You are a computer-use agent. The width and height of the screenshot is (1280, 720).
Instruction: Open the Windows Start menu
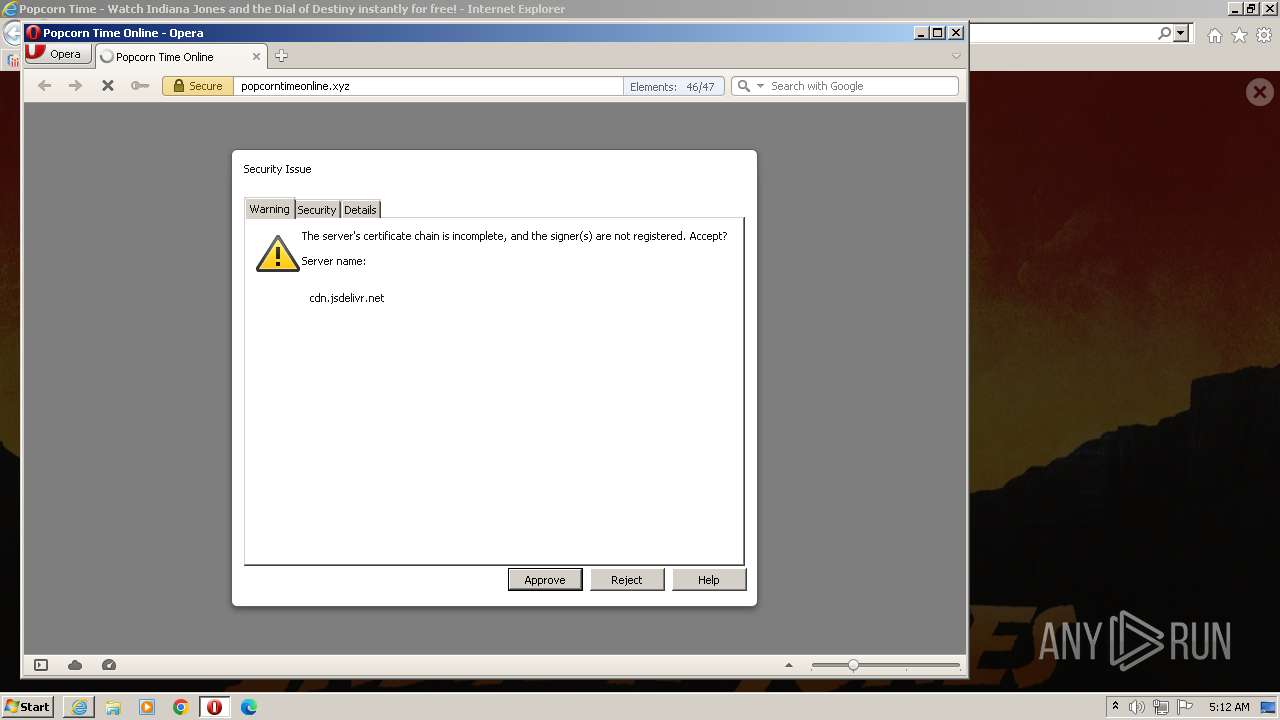click(28, 707)
